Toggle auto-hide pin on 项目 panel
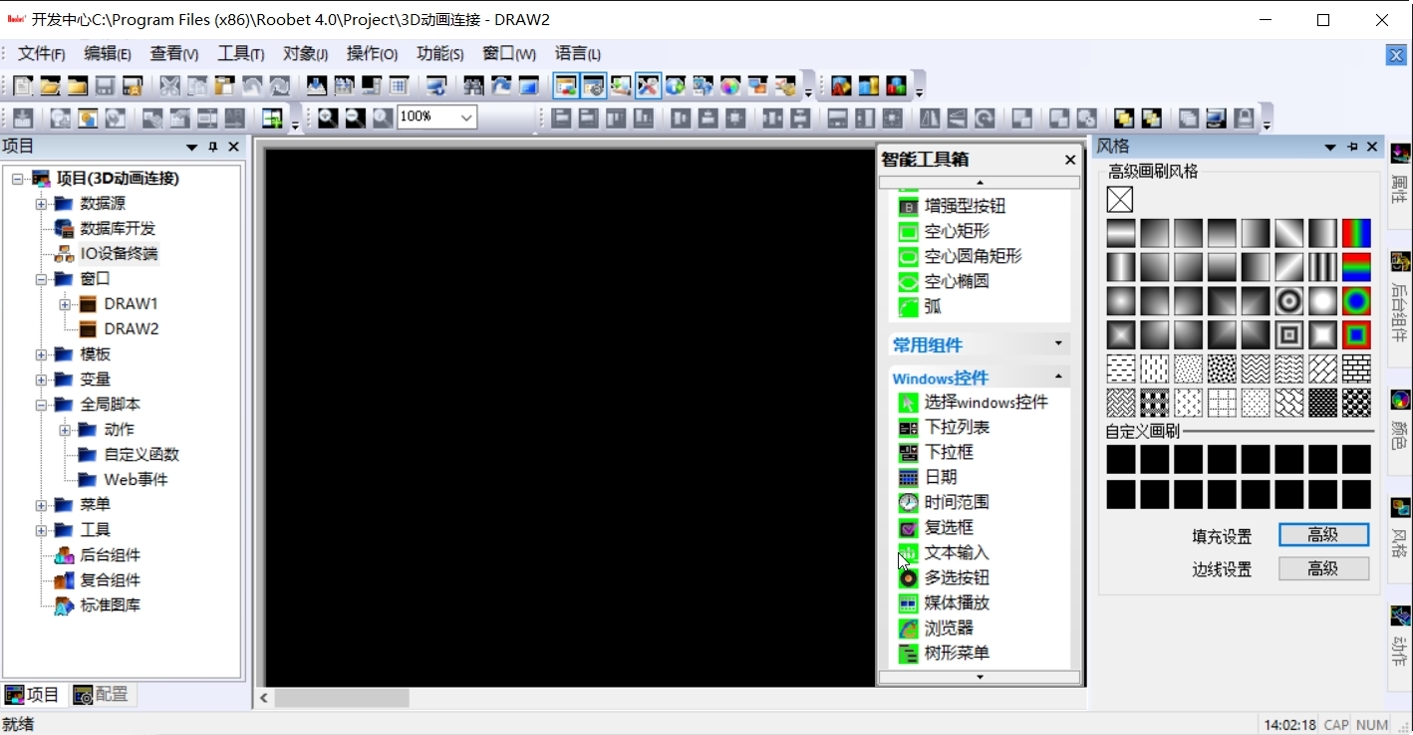The width and height of the screenshot is (1413, 735). (213, 147)
